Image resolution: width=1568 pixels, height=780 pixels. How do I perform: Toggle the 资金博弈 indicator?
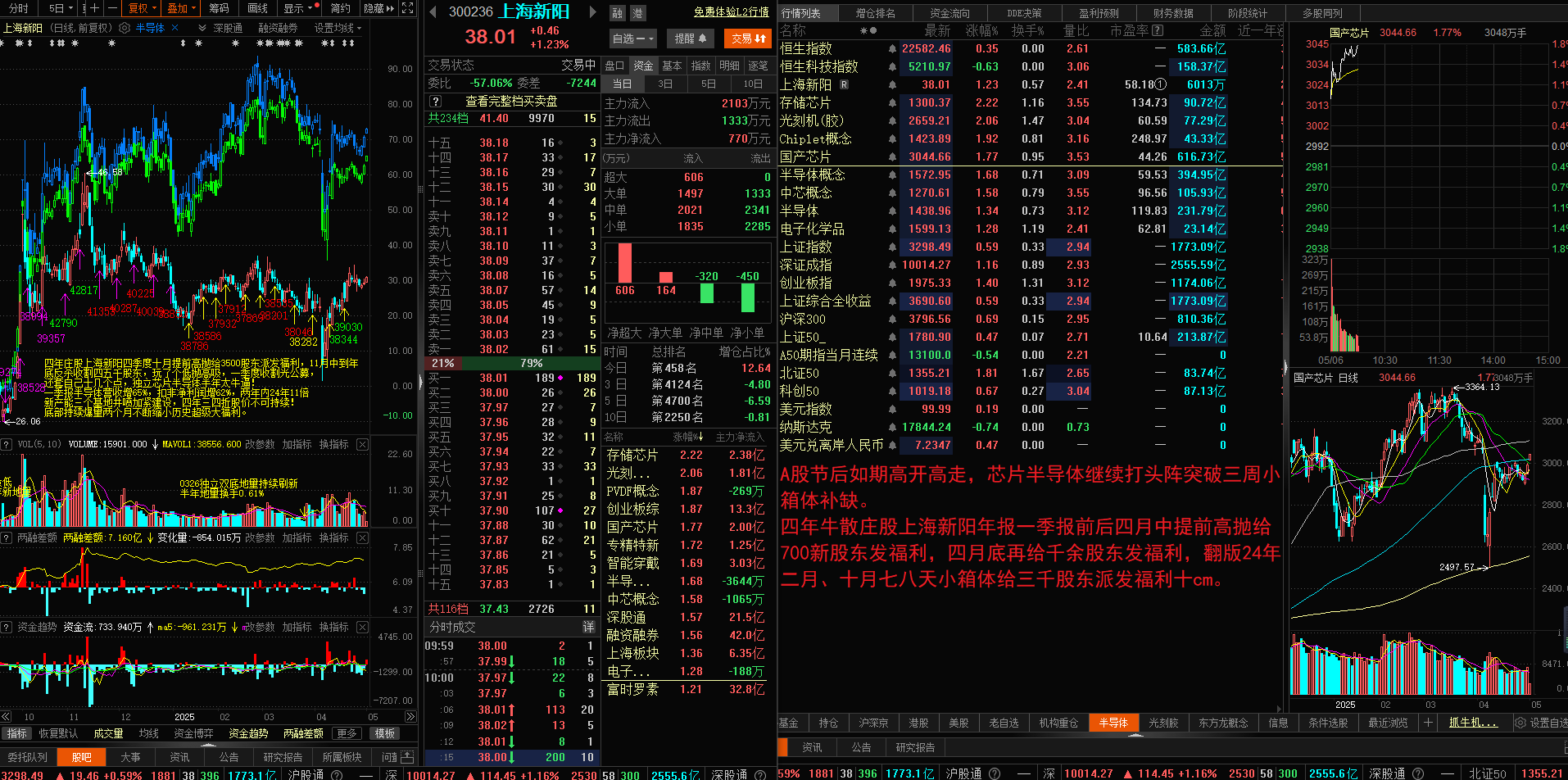pos(194,733)
